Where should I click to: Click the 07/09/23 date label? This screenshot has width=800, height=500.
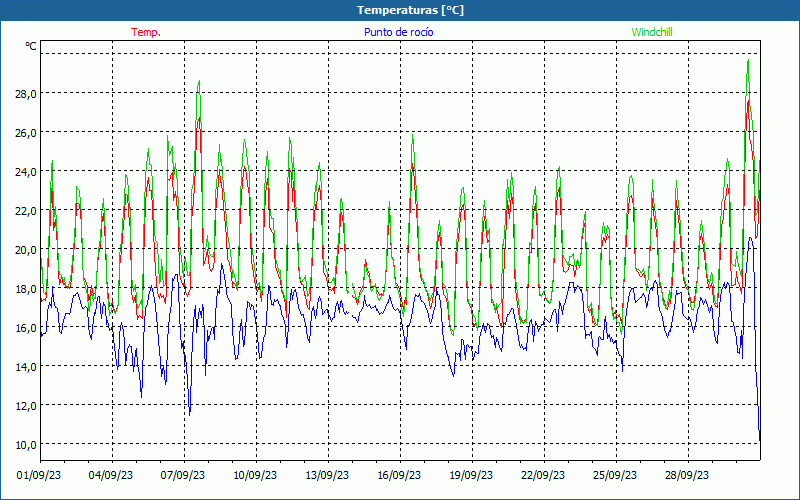coord(183,475)
